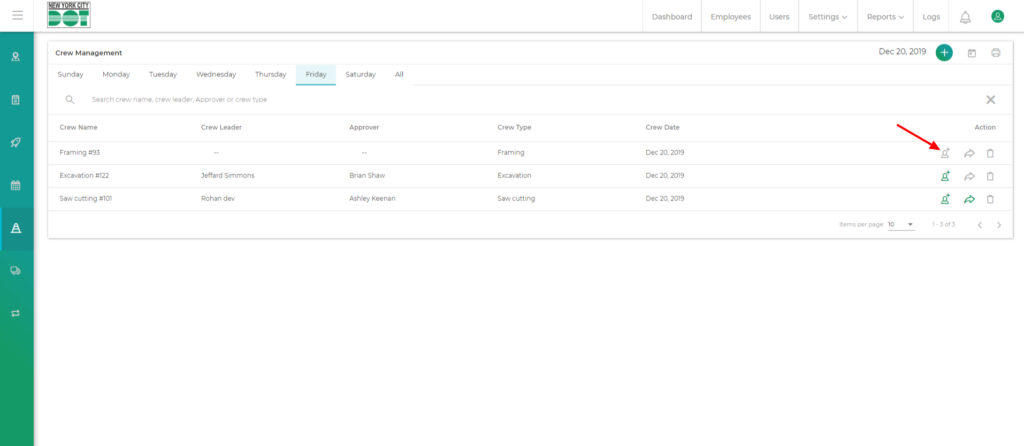Click the print icon
Image resolution: width=1024 pixels, height=446 pixels.
coord(995,53)
